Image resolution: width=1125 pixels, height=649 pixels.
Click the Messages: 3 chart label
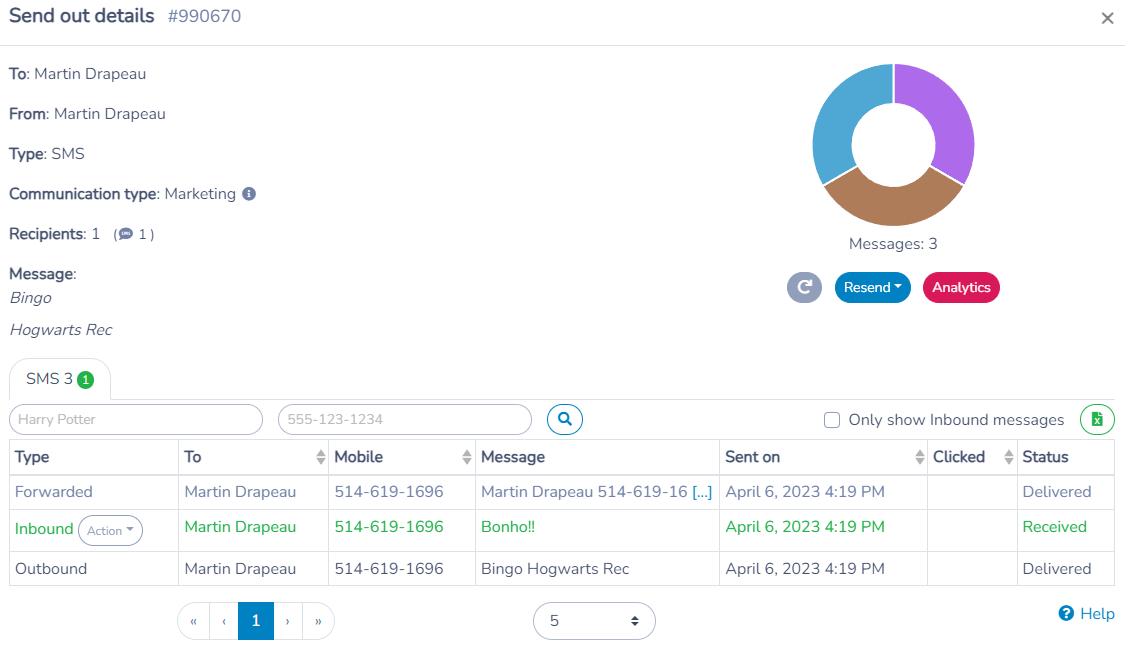point(893,244)
